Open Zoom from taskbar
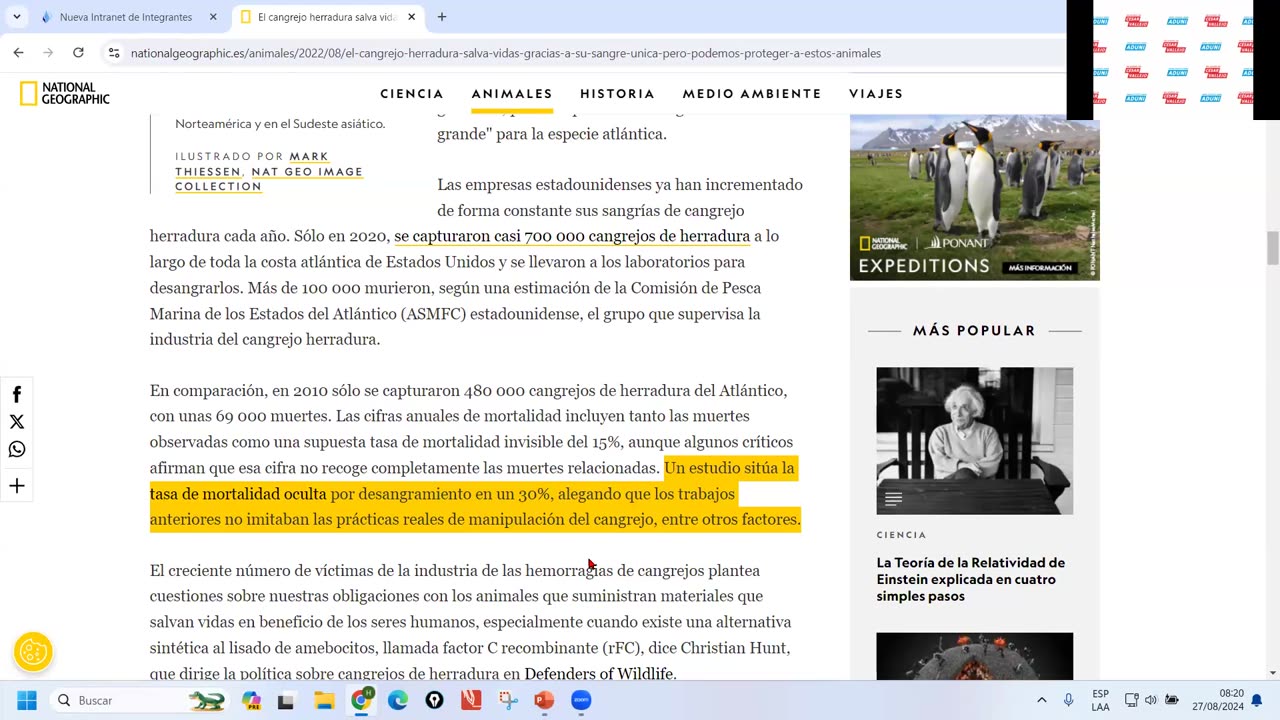This screenshot has width=1280, height=720. click(581, 700)
